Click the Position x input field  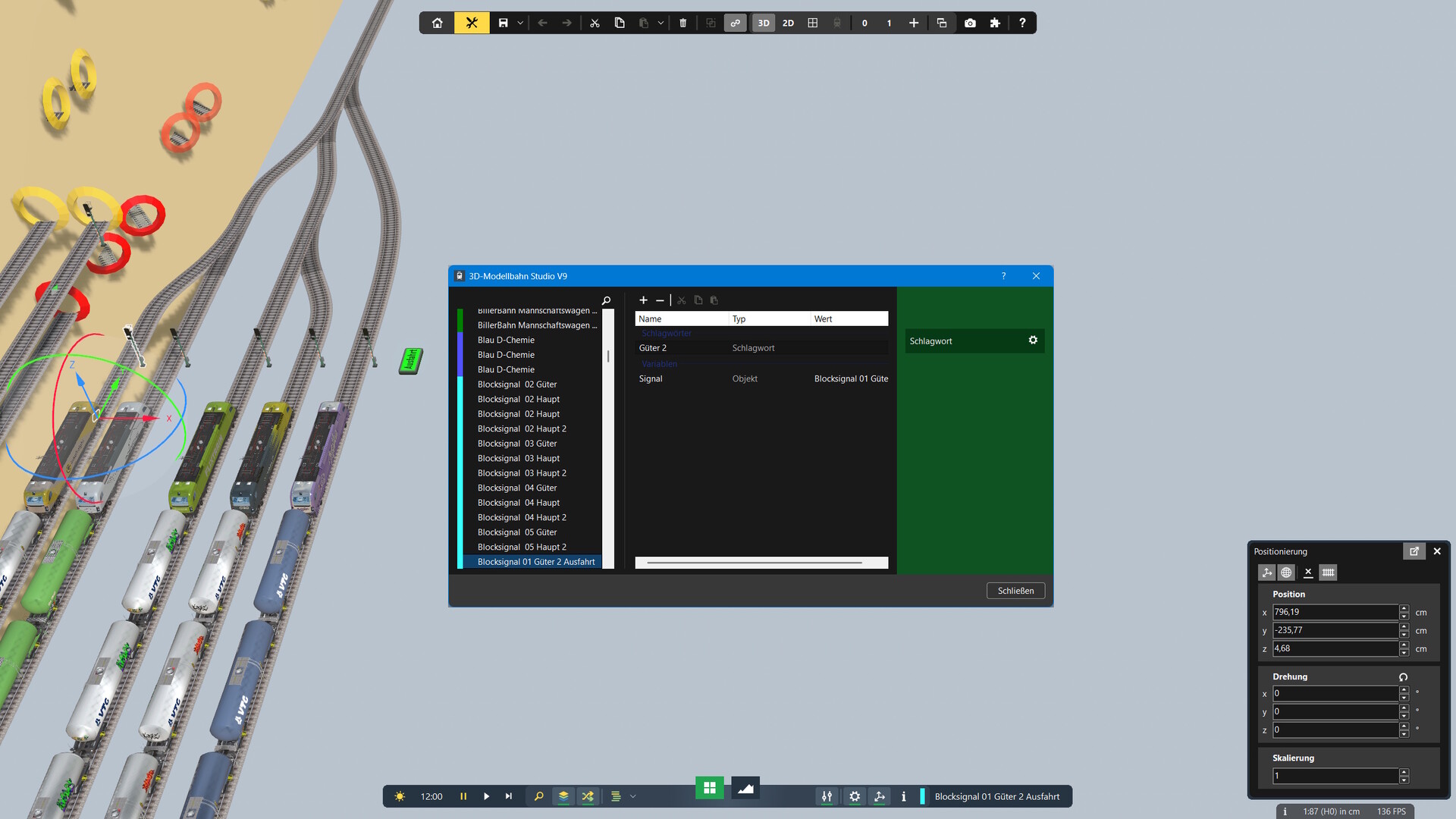coord(1335,612)
